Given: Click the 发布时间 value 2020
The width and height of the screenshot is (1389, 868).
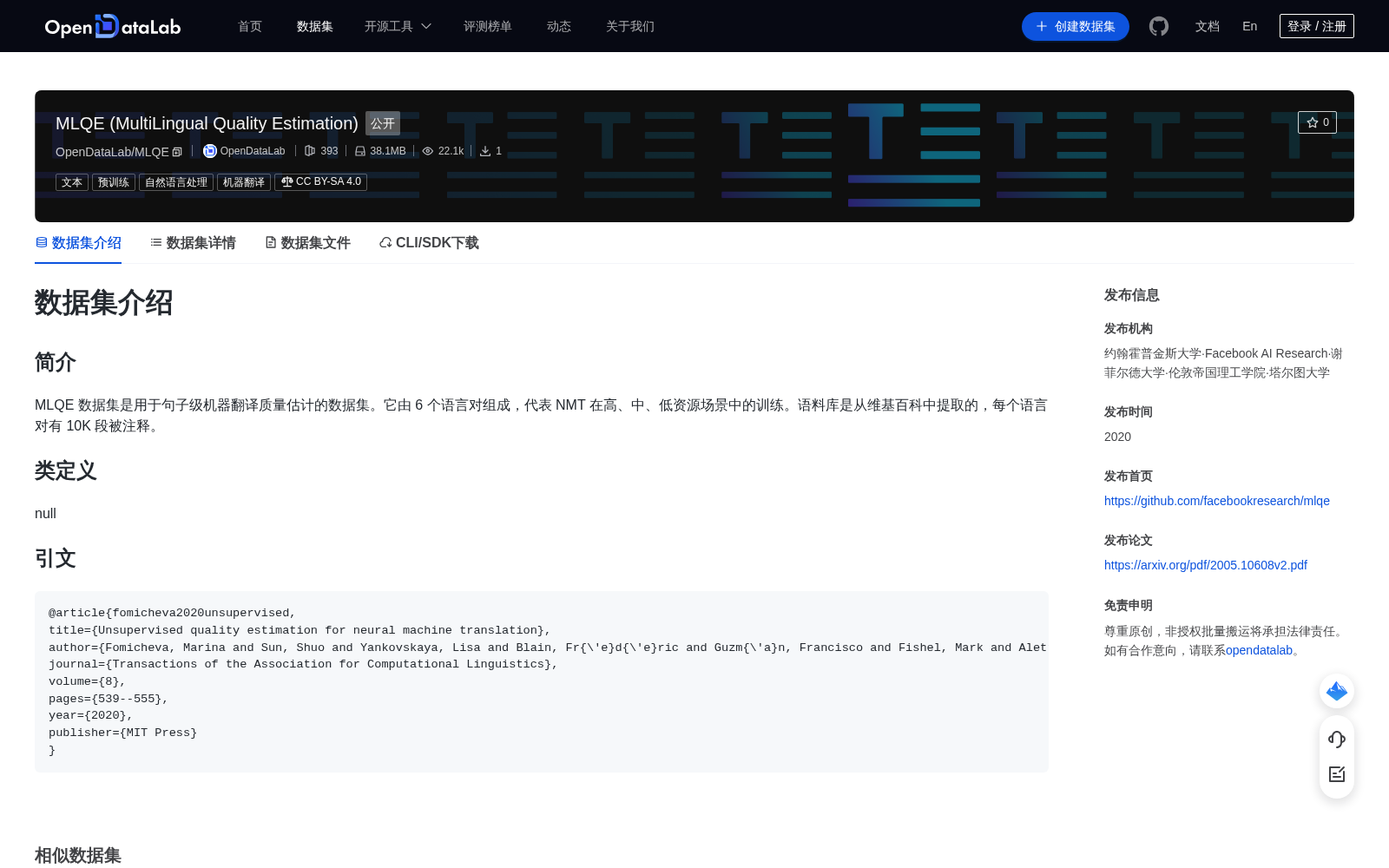Looking at the screenshot, I should 1117,437.
